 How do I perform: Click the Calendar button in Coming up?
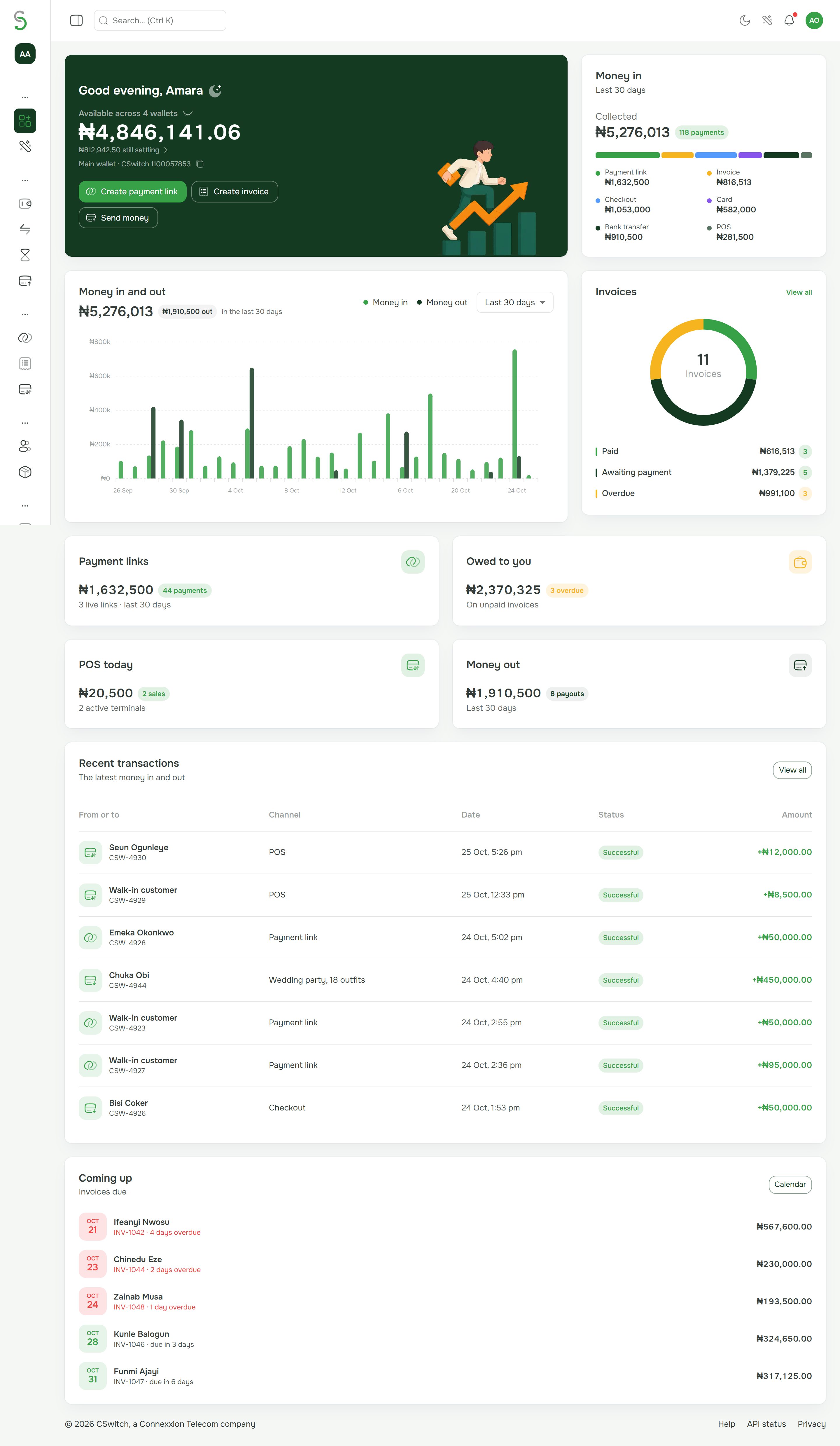pyautogui.click(x=790, y=1184)
